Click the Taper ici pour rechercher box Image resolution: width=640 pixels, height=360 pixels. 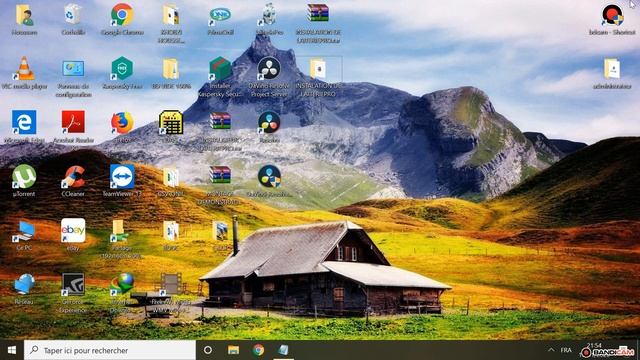[110, 350]
